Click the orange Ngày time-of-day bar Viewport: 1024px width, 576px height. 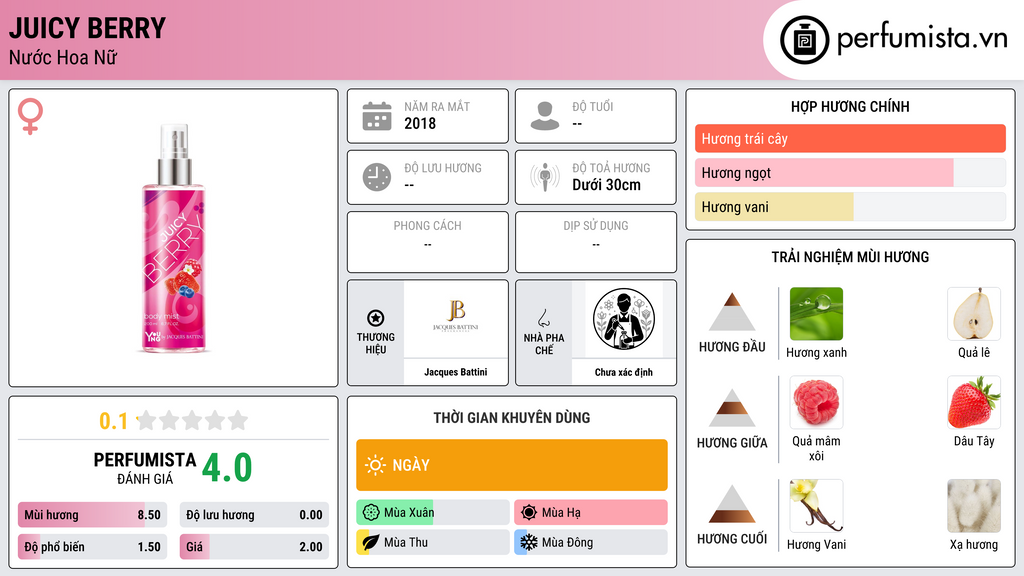click(512, 465)
